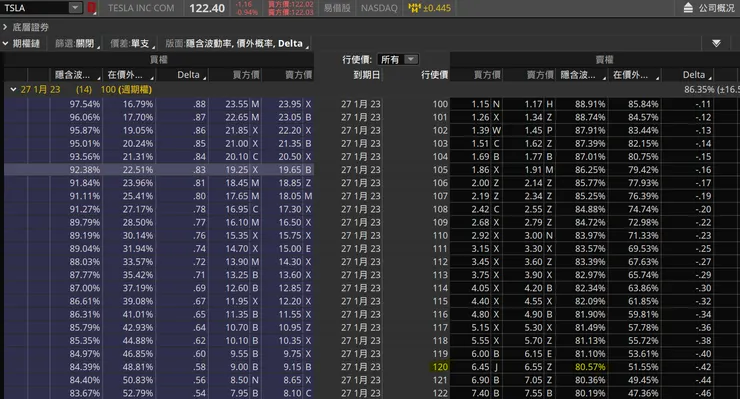The image size is (740, 399).
Task: Click call implied volatility 97.54%
Action: [x=84, y=104]
